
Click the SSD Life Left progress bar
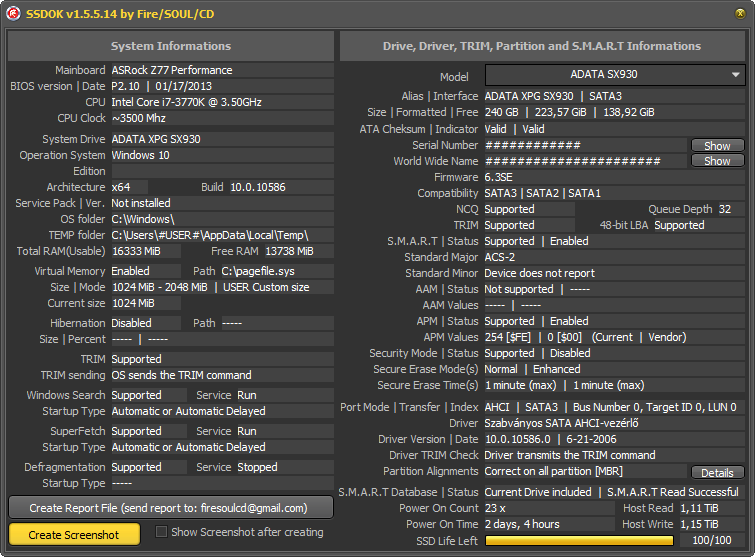pyautogui.click(x=579, y=541)
